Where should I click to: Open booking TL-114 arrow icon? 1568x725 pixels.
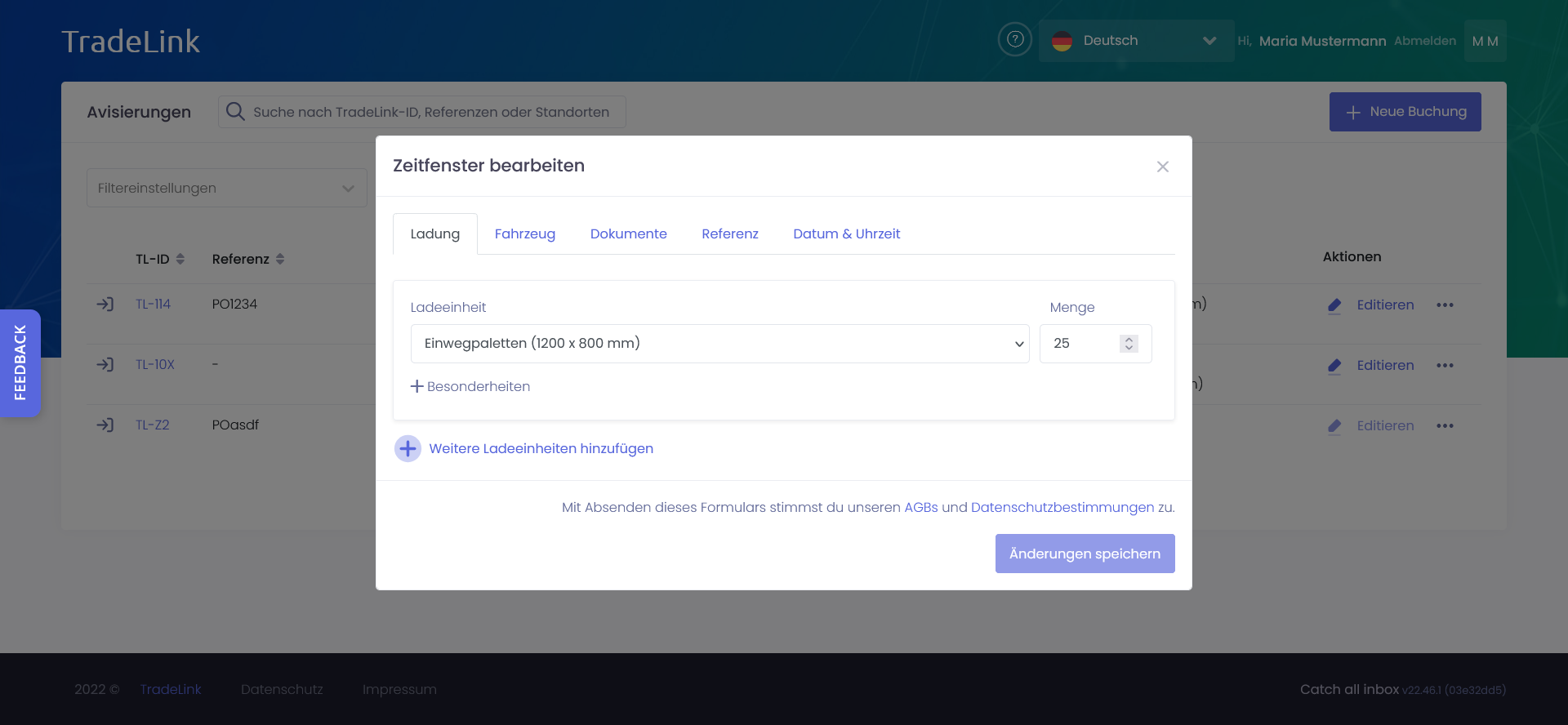pos(105,305)
